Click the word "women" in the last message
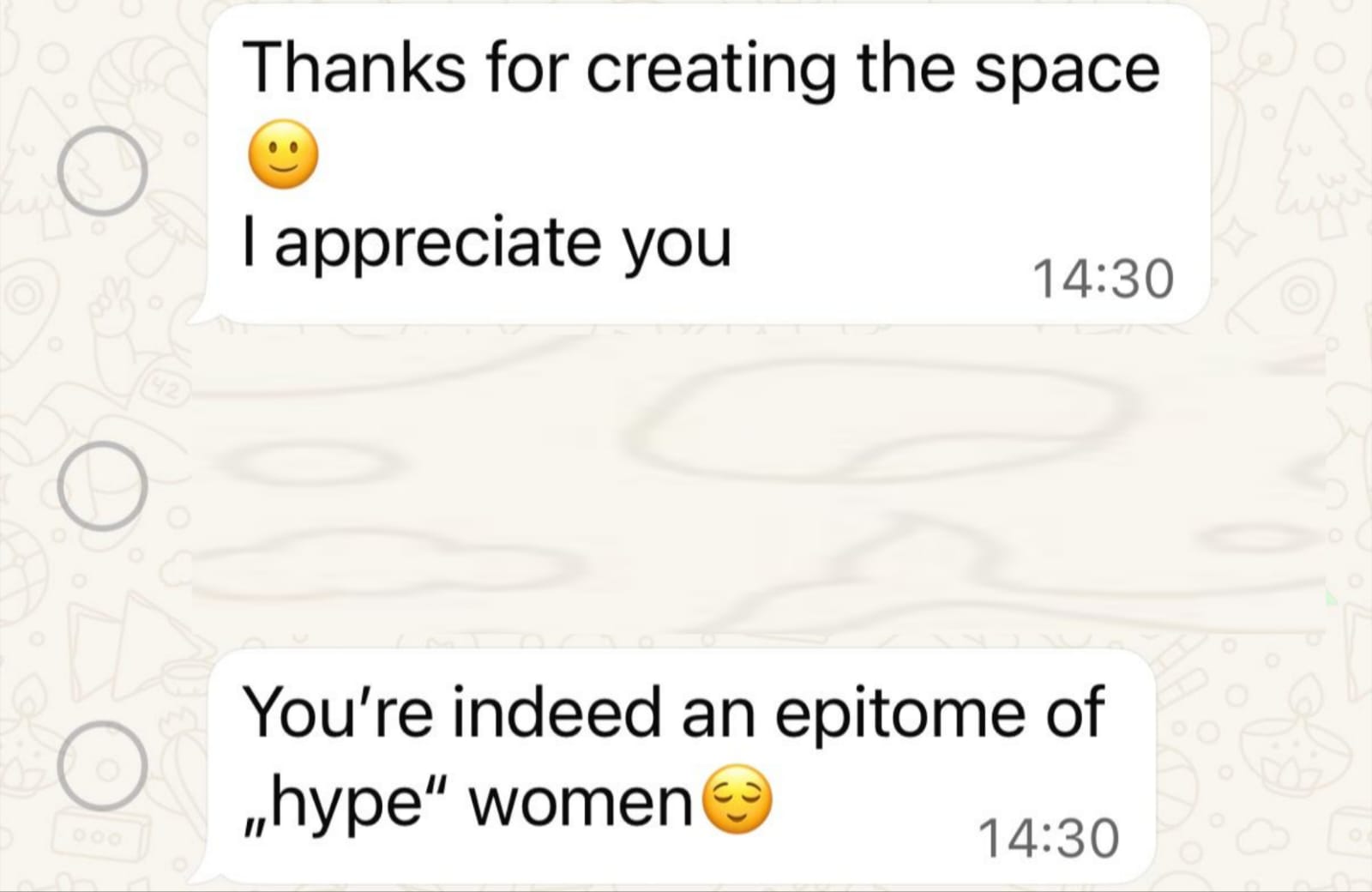 (x=582, y=804)
